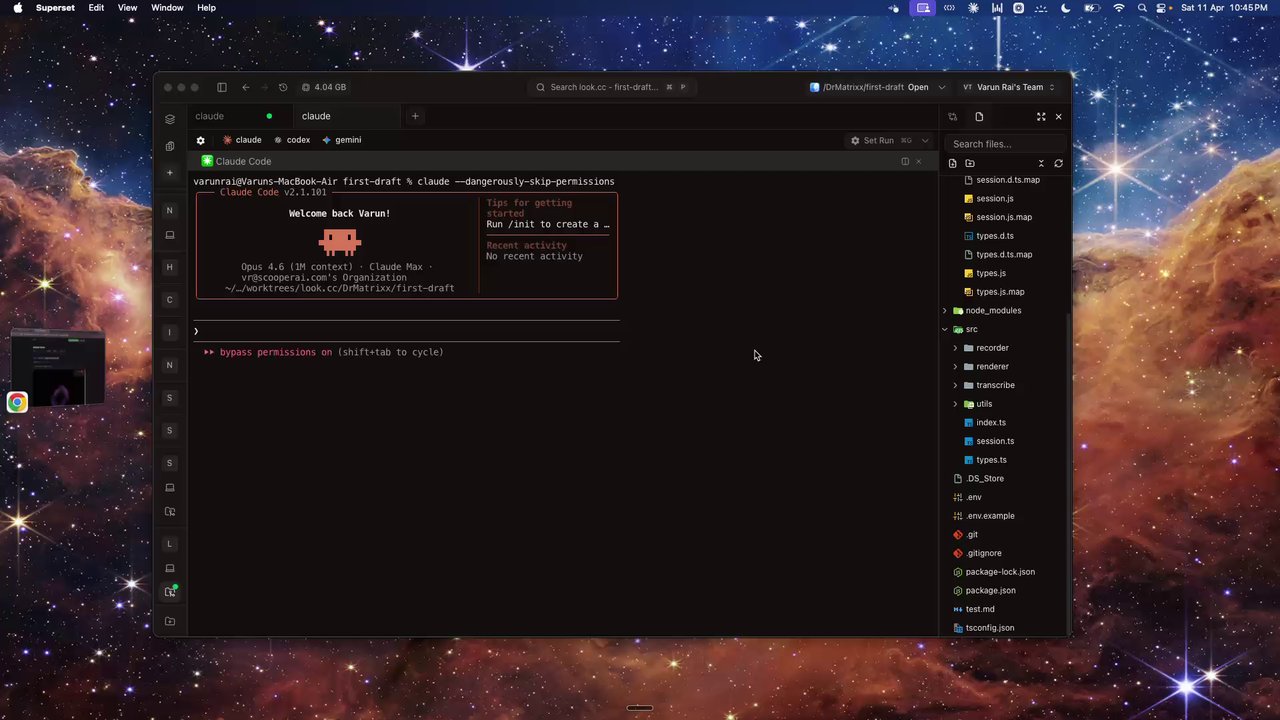Open the /DrMatrixx/first-draft Open button
The width and height of the screenshot is (1280, 720).
tap(869, 87)
